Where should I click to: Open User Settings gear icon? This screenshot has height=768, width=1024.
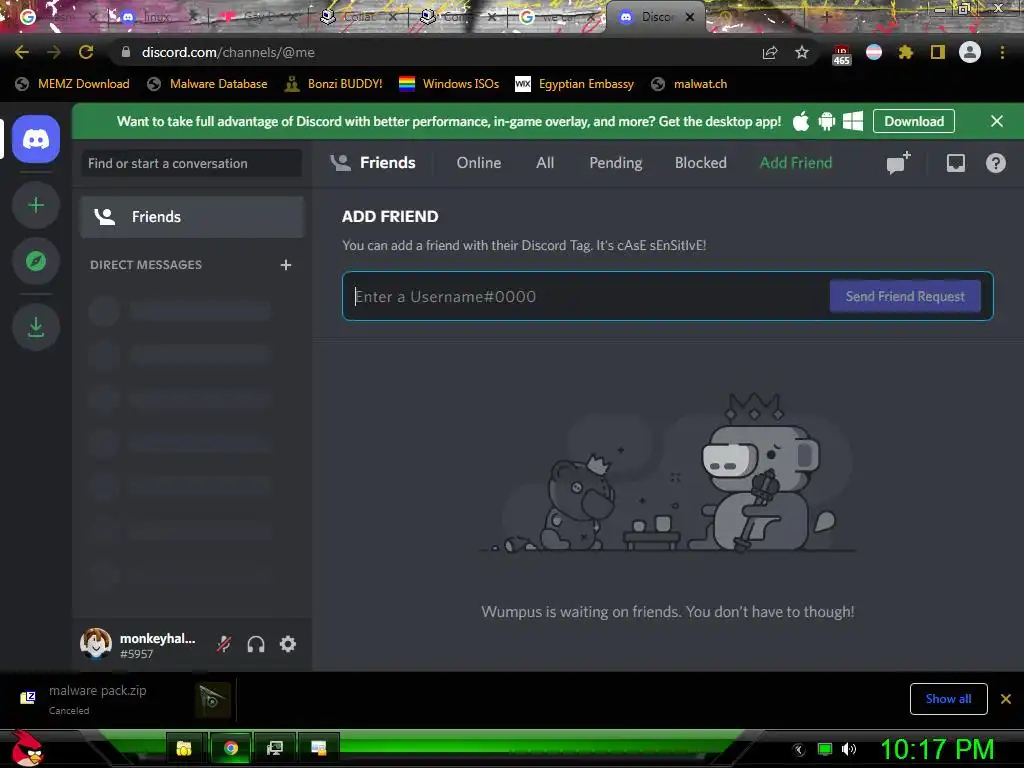click(x=288, y=644)
